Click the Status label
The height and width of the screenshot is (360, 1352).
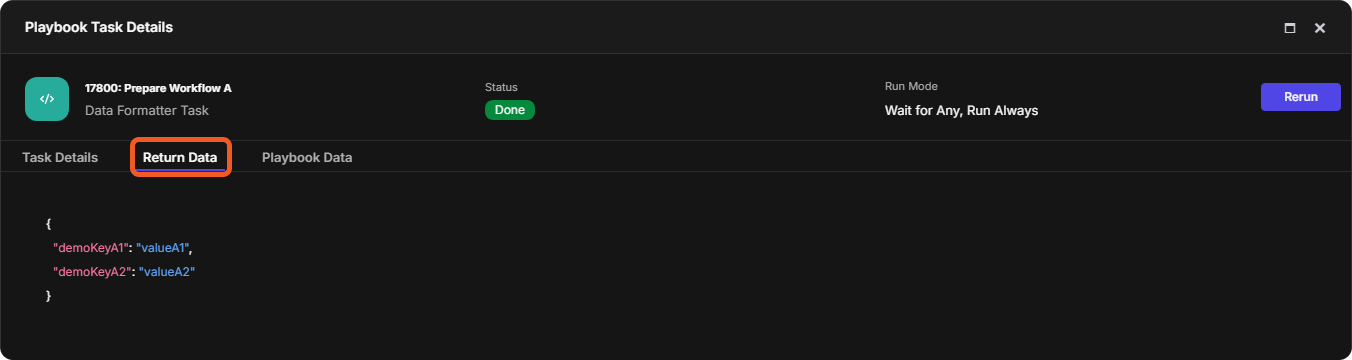click(x=501, y=87)
